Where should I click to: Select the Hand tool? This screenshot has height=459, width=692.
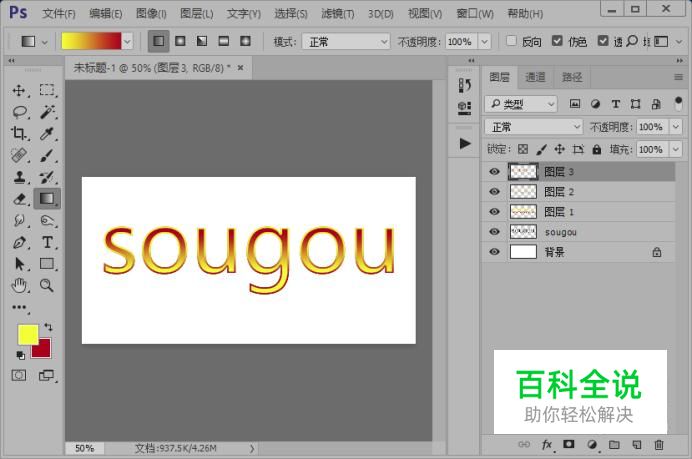coord(19,286)
